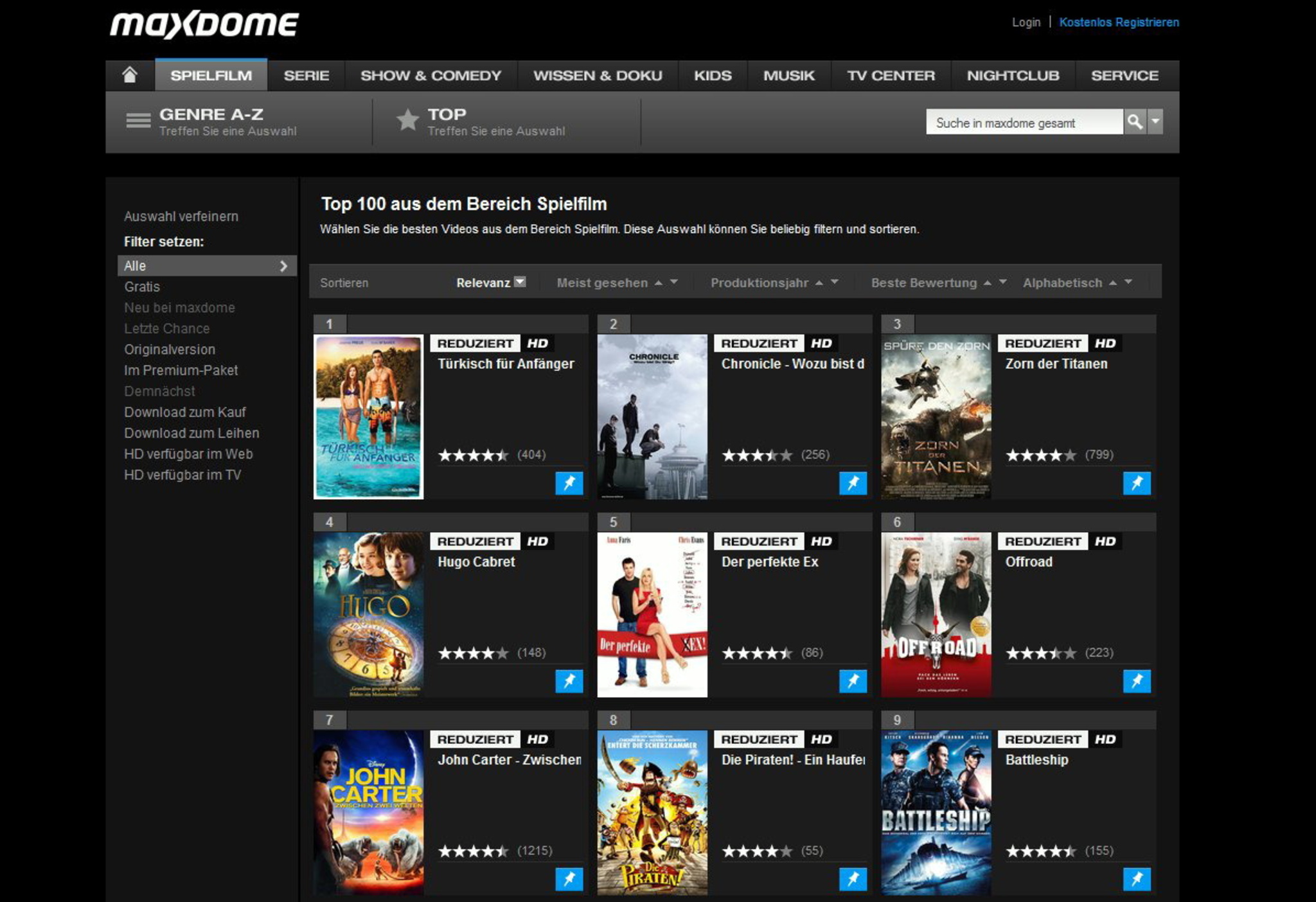Viewport: 1316px width, 902px height.
Task: Pin Der perfekte Ex to watchlist
Action: (853, 681)
